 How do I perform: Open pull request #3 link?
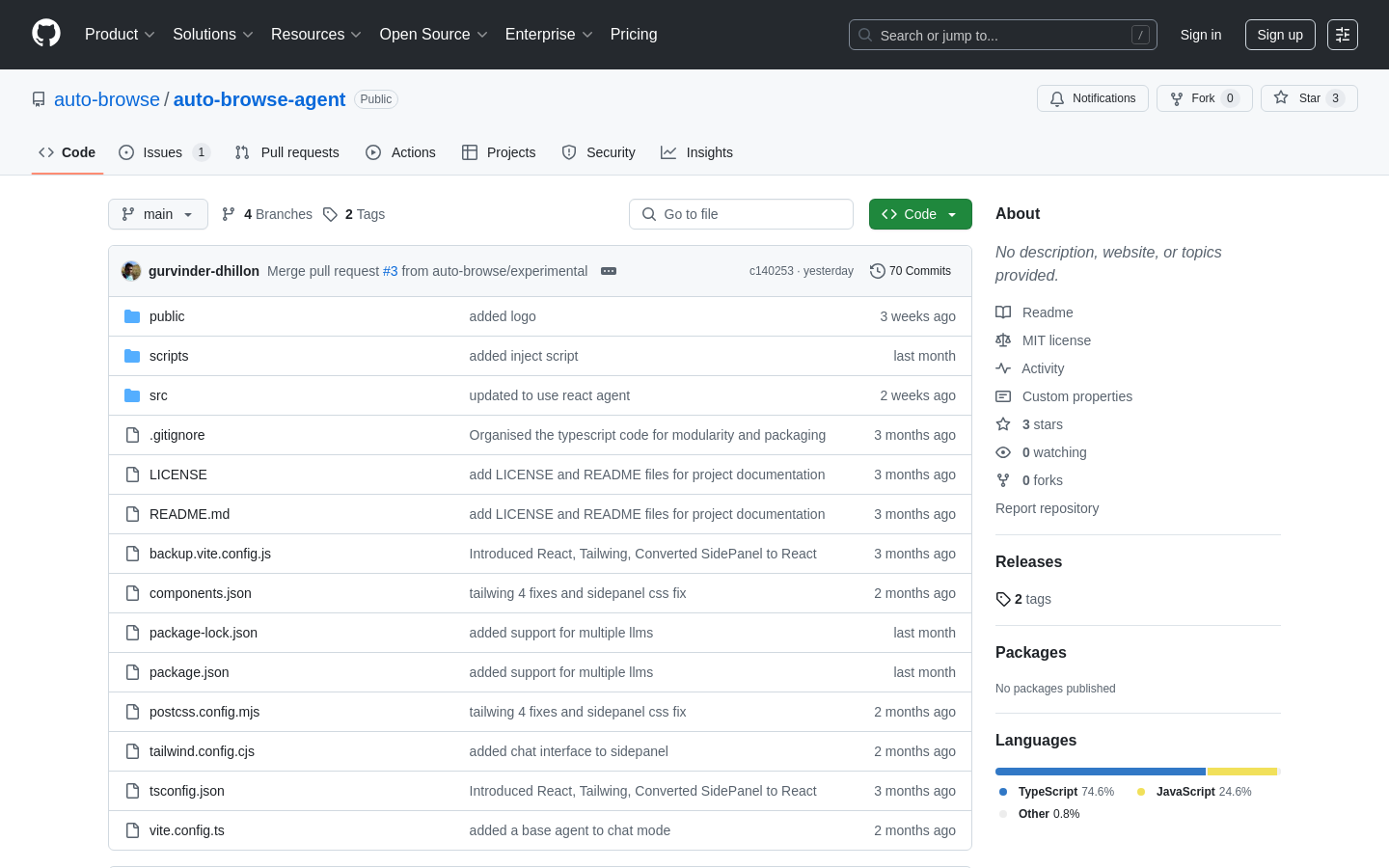[391, 271]
